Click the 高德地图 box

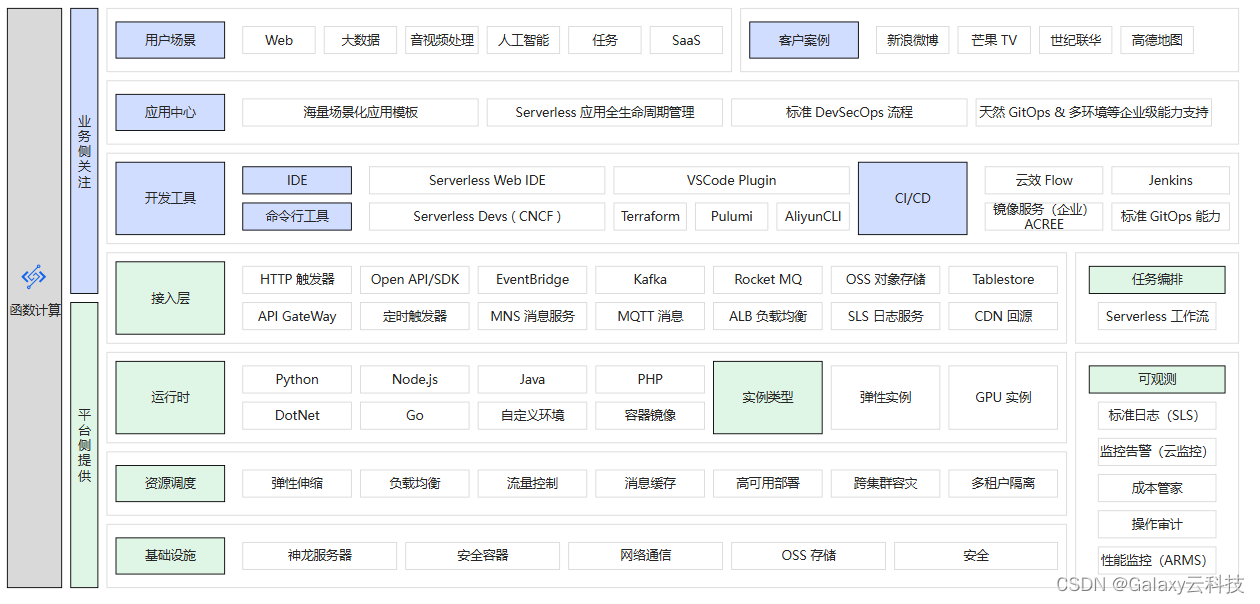(x=1157, y=40)
